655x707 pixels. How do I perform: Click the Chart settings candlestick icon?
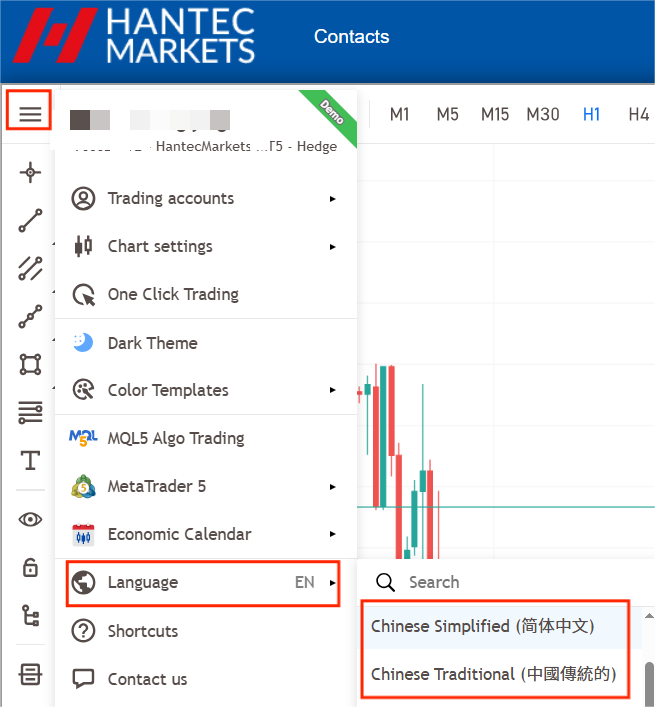click(x=83, y=246)
